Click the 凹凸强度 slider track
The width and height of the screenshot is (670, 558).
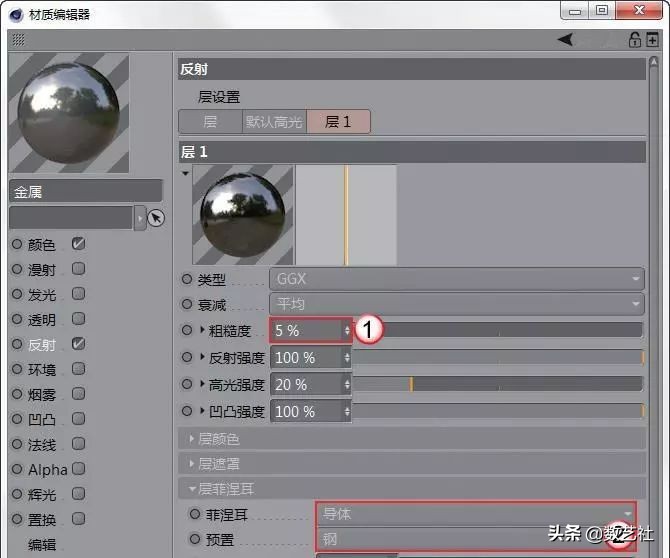pos(498,411)
